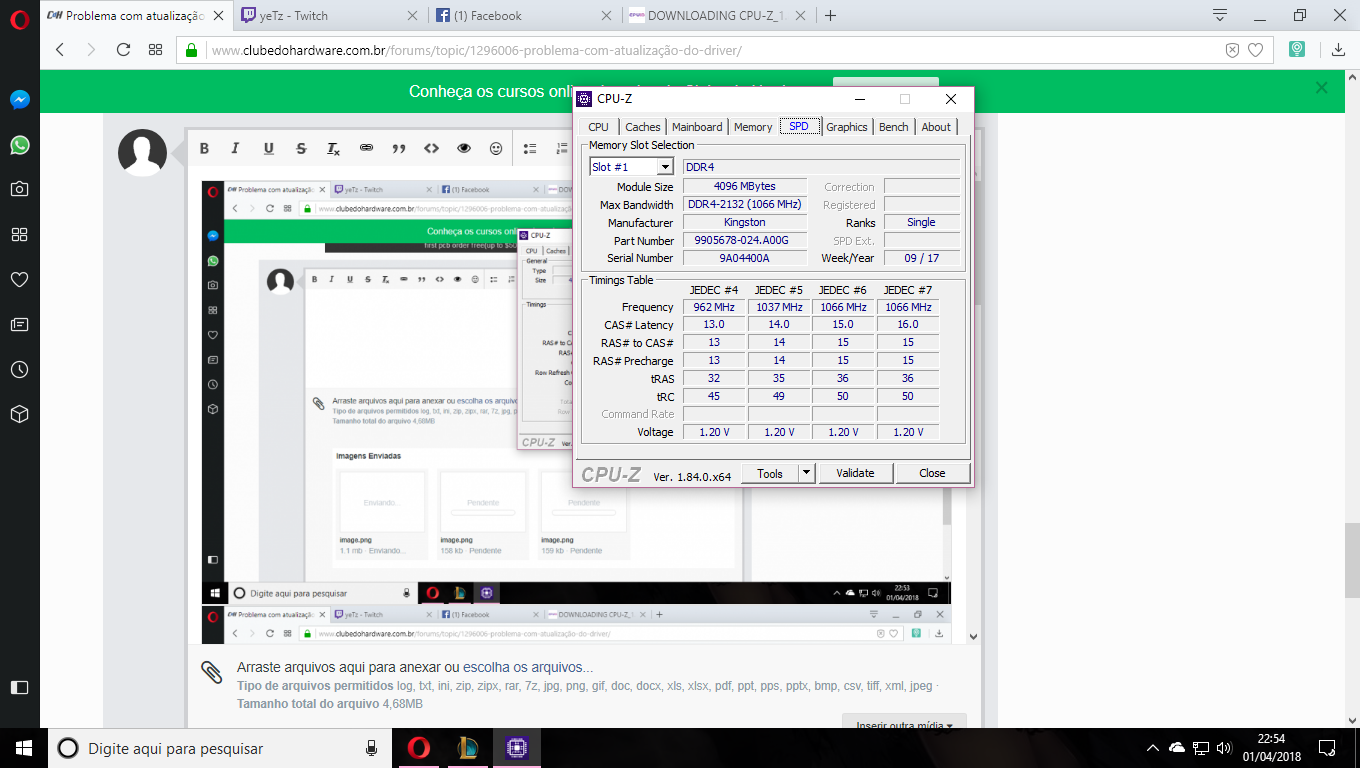The image size is (1360, 768).
Task: Apply underline formatting in editor
Action: tap(268, 148)
